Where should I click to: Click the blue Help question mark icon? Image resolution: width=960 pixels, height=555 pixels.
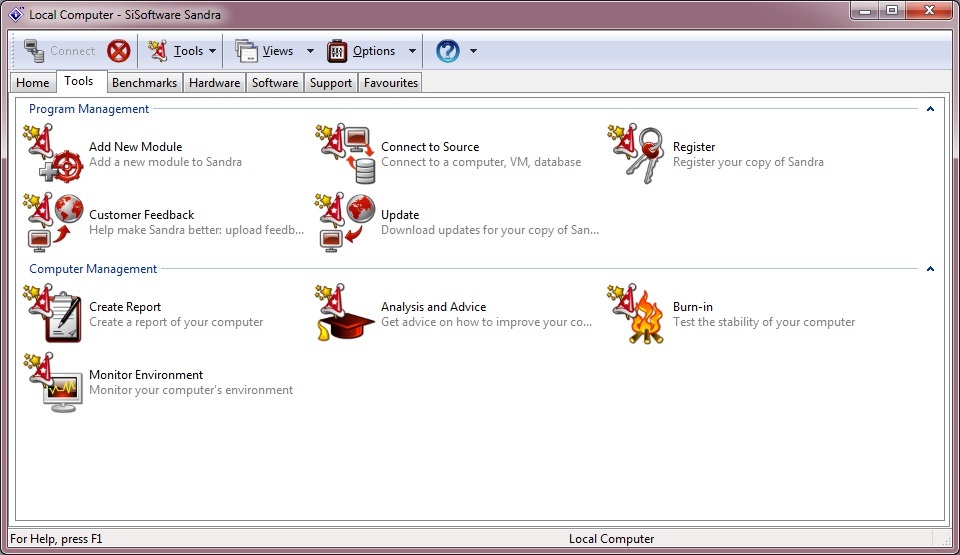click(448, 51)
